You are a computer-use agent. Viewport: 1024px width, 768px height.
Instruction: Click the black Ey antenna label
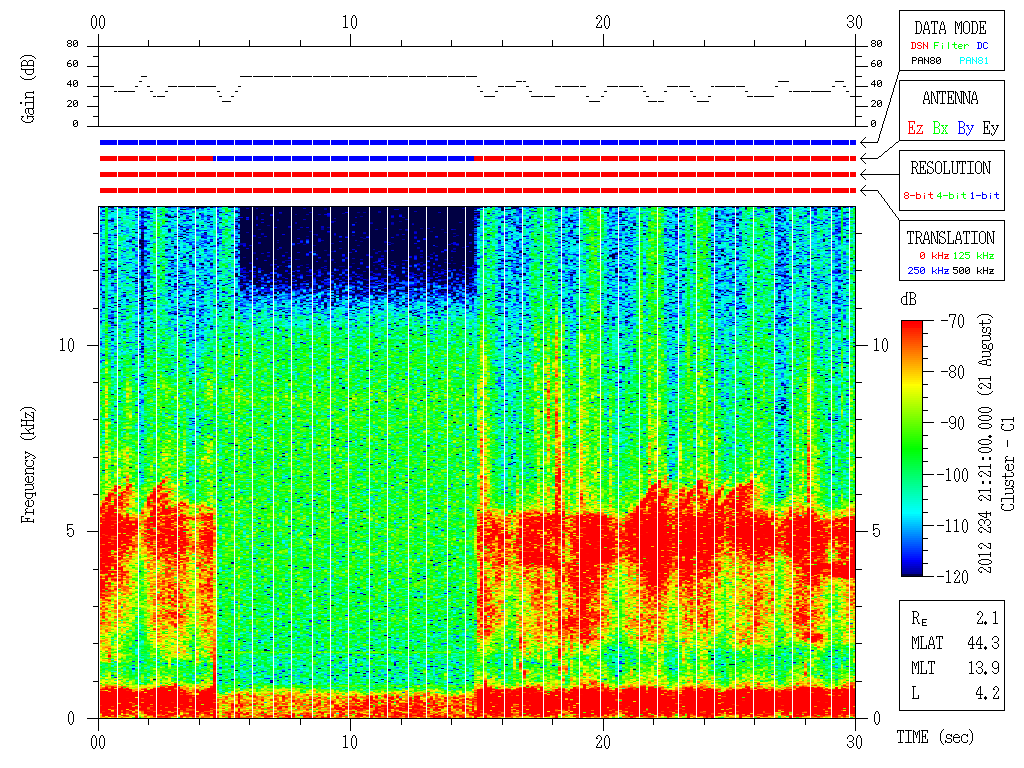[x=990, y=128]
